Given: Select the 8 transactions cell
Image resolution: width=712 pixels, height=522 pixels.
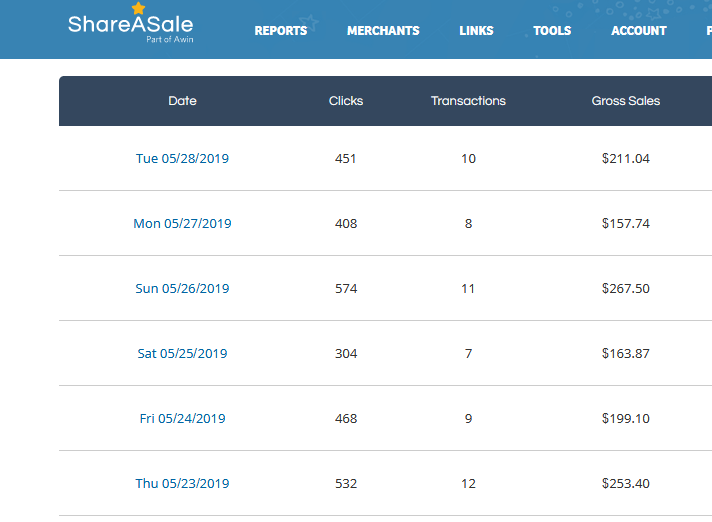Looking at the screenshot, I should click(x=468, y=223).
